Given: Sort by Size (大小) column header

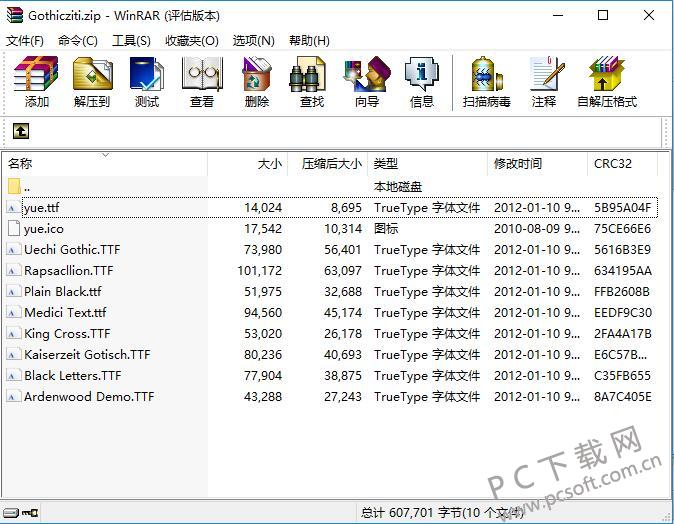Looking at the screenshot, I should pos(248,164).
